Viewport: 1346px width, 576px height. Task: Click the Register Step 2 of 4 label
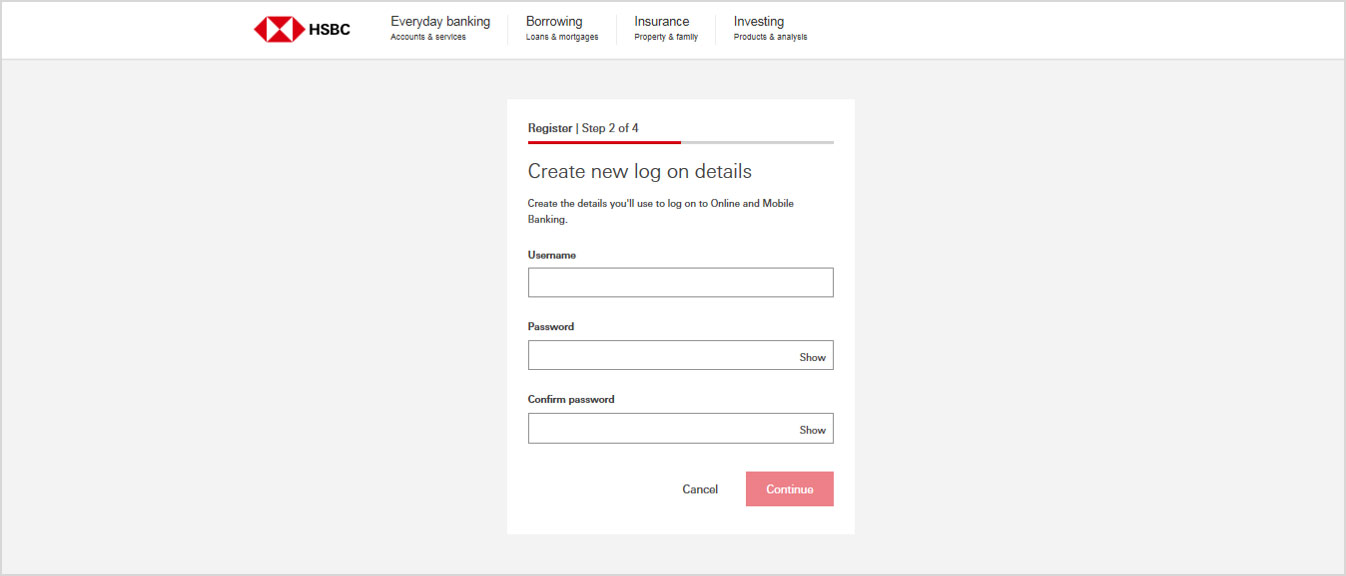[583, 128]
